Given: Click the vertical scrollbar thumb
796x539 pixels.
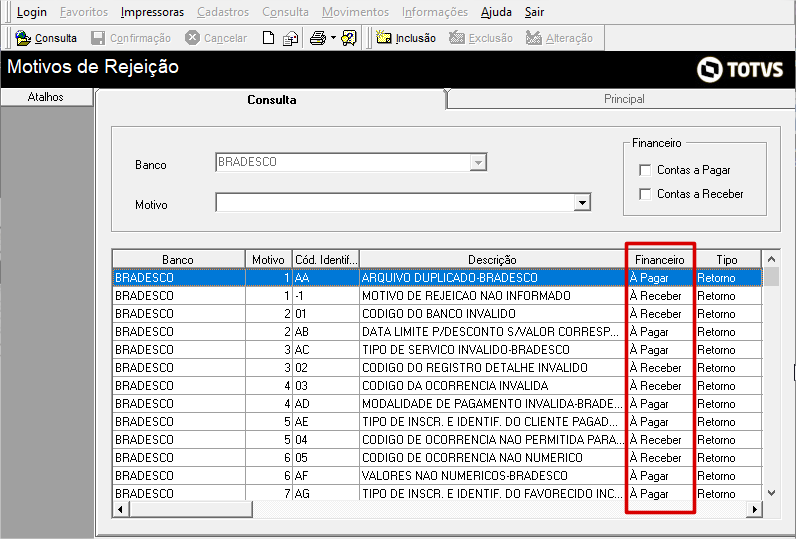Looking at the screenshot, I should pos(772,277).
